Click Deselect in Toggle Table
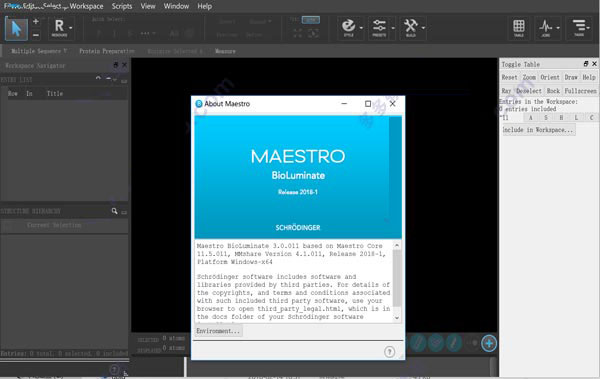Screen dimensions: 600x379 (529, 91)
